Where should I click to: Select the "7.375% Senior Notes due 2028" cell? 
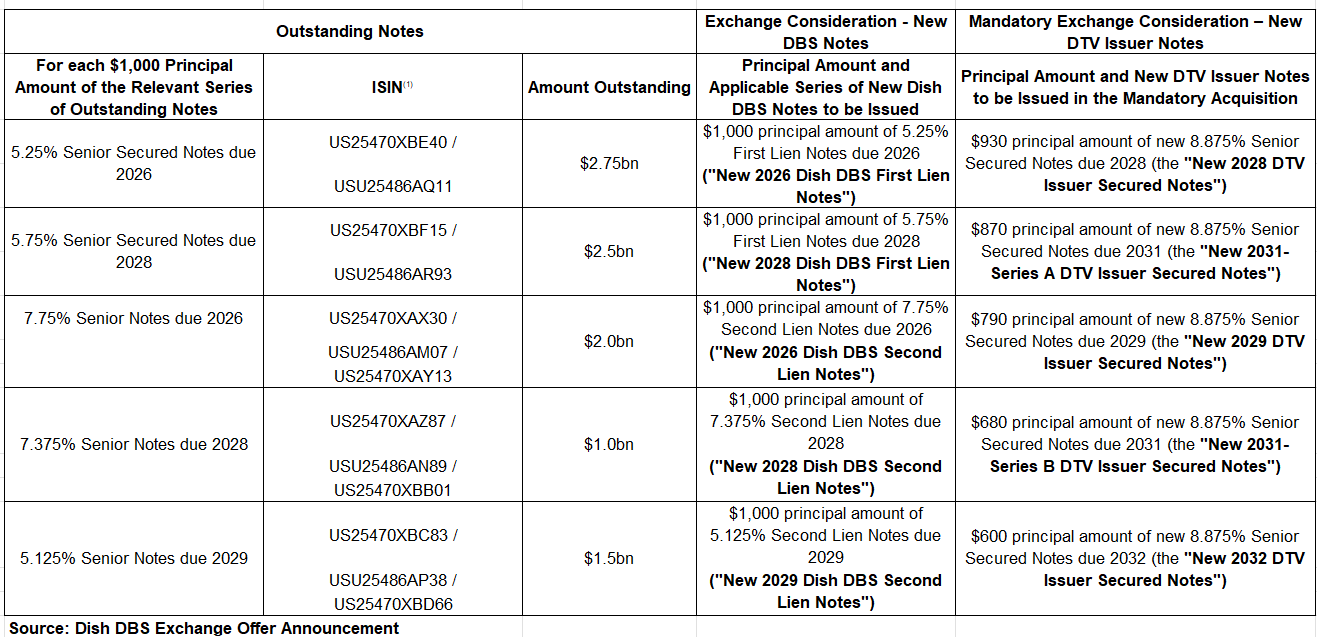click(133, 444)
